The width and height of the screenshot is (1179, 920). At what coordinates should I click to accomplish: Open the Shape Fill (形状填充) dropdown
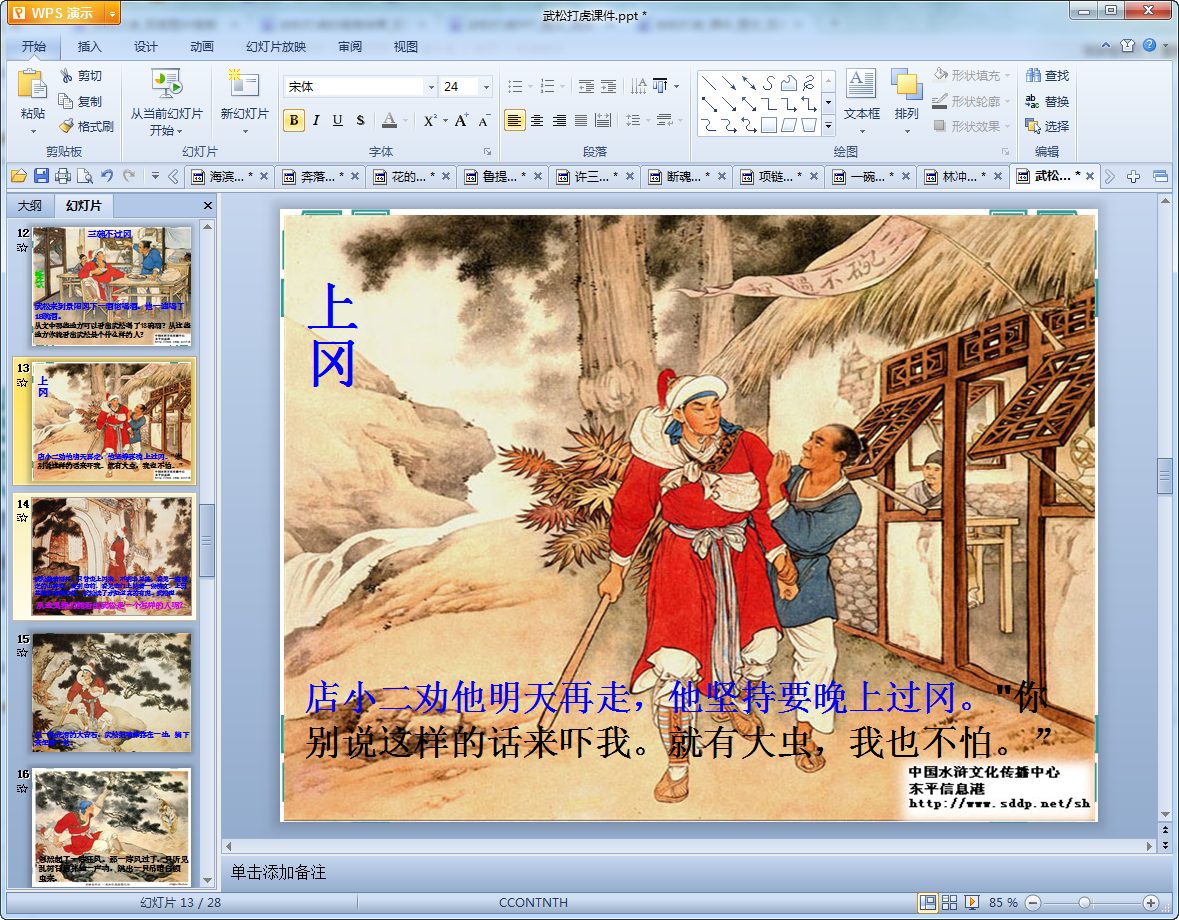tap(971, 75)
